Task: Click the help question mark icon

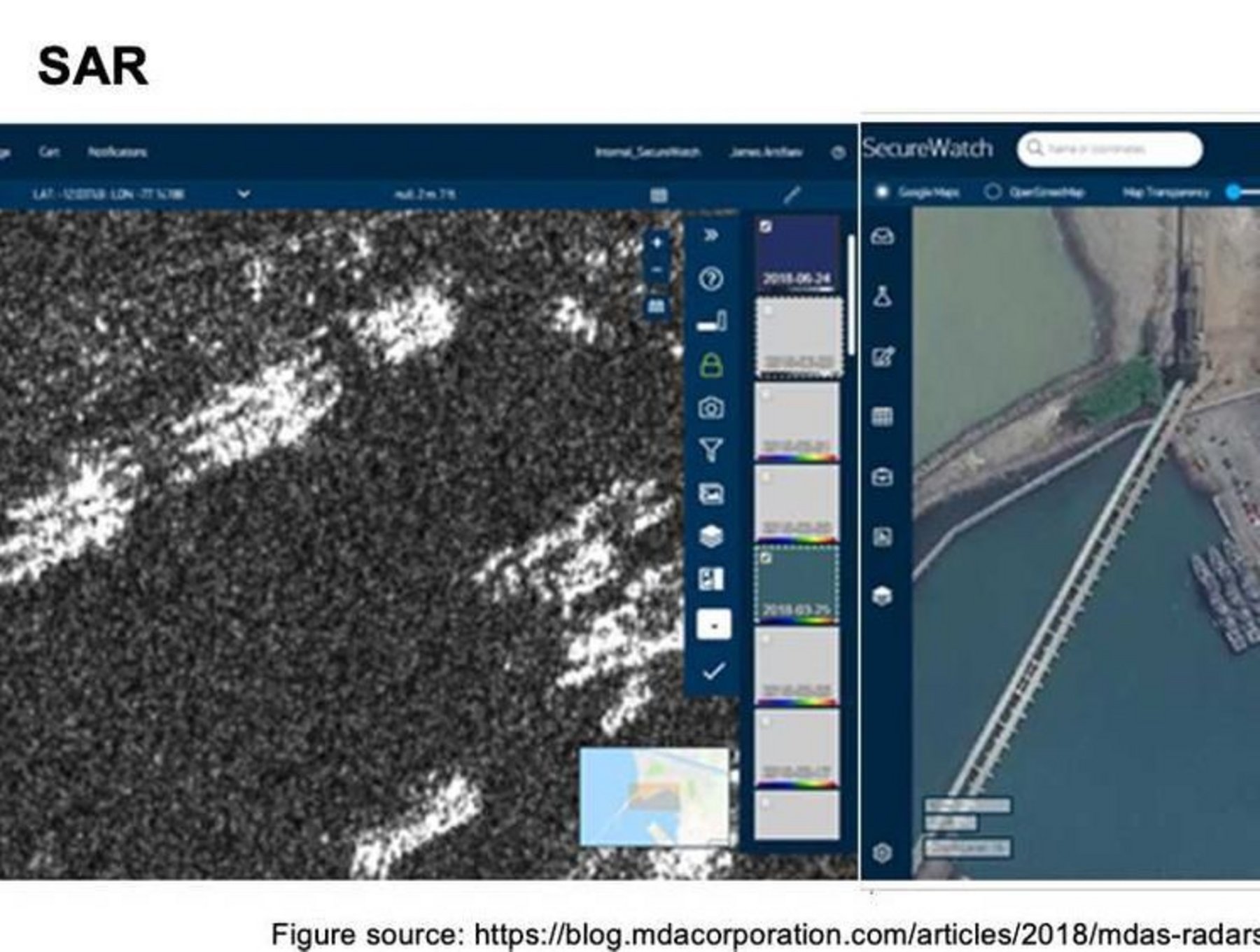Action: (711, 279)
